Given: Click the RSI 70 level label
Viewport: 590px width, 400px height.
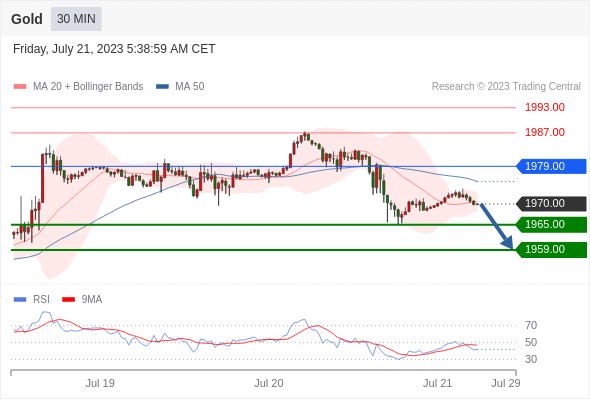Looking at the screenshot, I should [531, 325].
